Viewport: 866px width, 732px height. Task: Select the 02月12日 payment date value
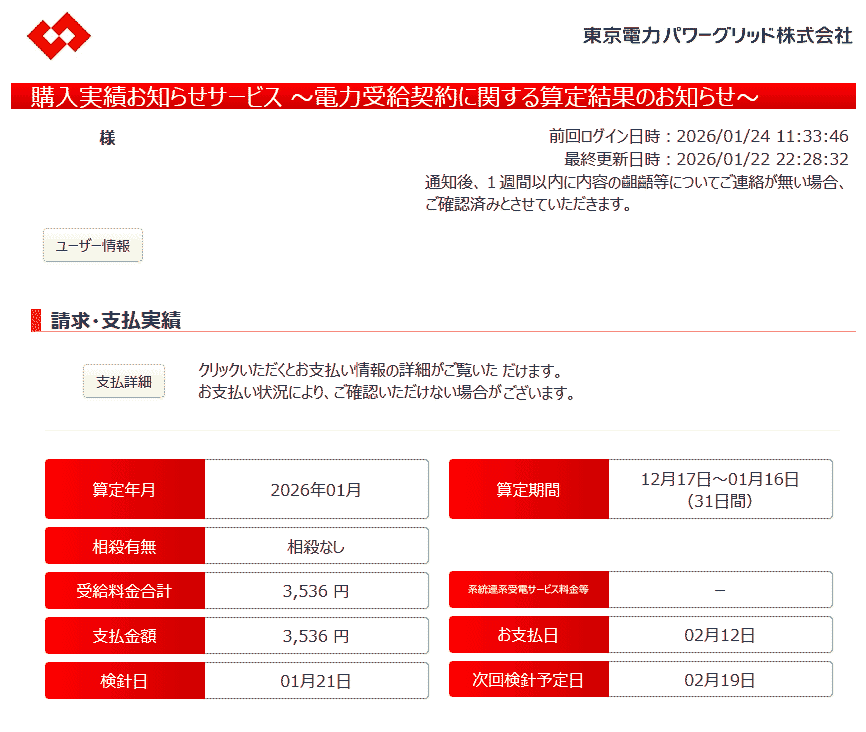pos(720,635)
